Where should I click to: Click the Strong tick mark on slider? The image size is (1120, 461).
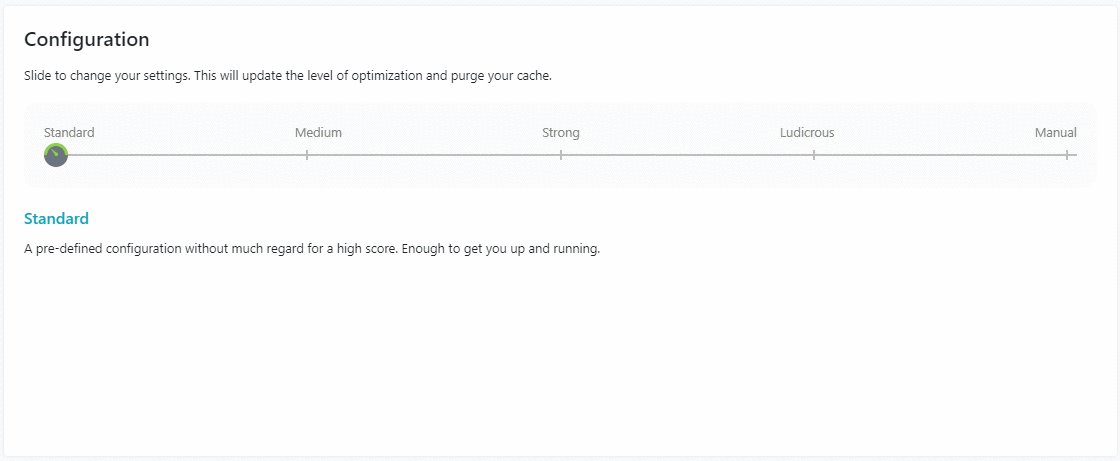tap(561, 155)
